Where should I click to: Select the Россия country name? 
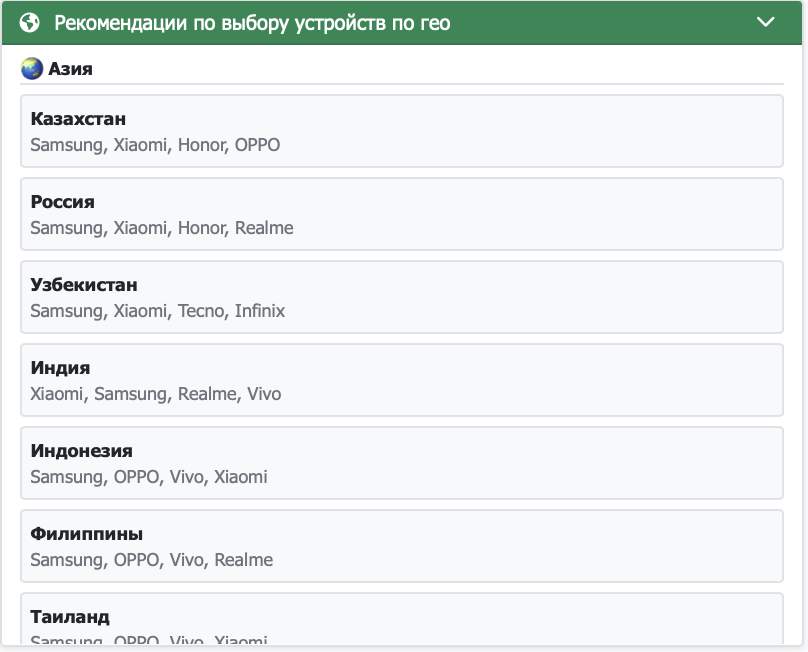point(62,202)
